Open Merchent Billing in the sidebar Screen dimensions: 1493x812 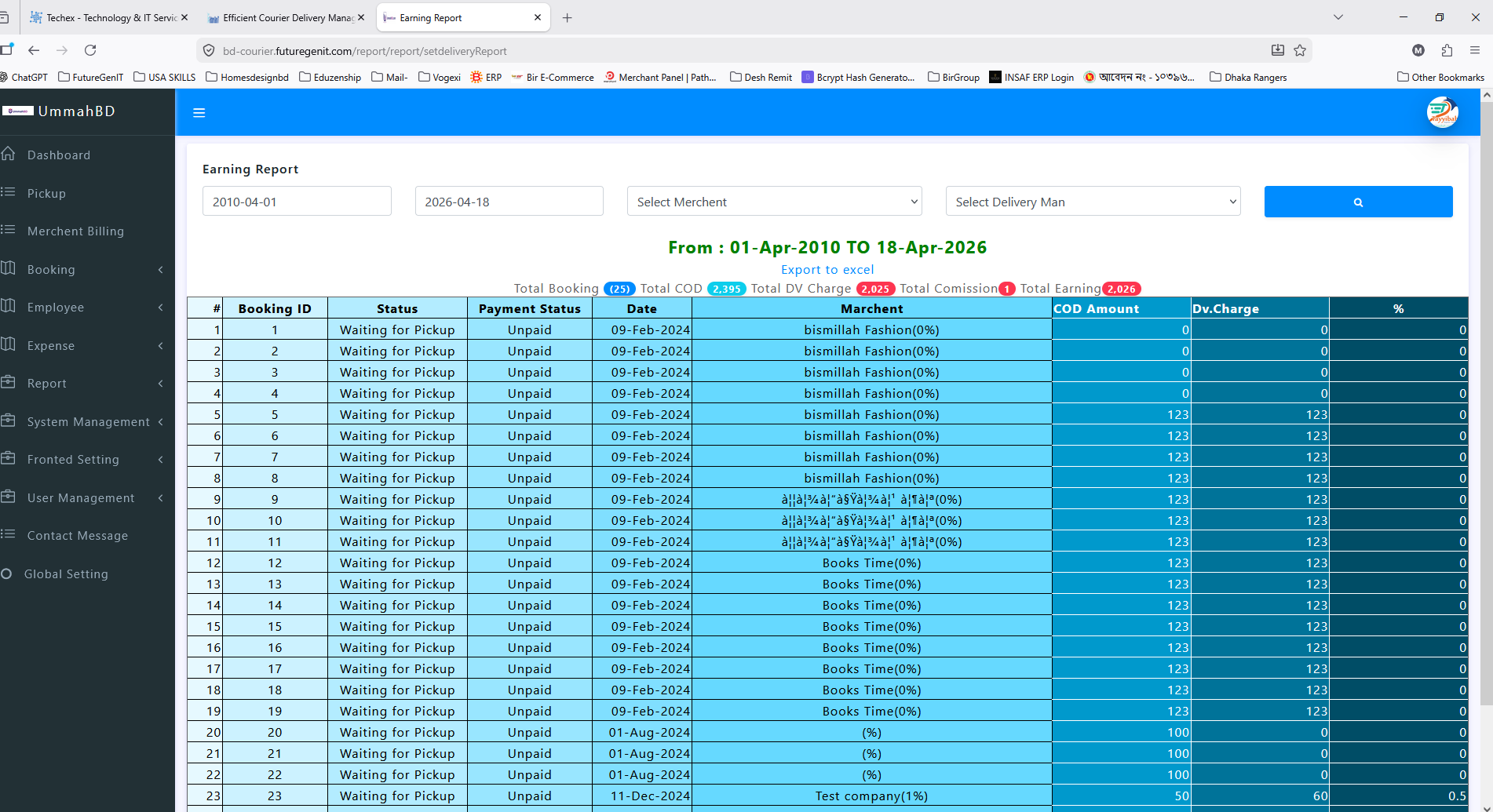(75, 231)
